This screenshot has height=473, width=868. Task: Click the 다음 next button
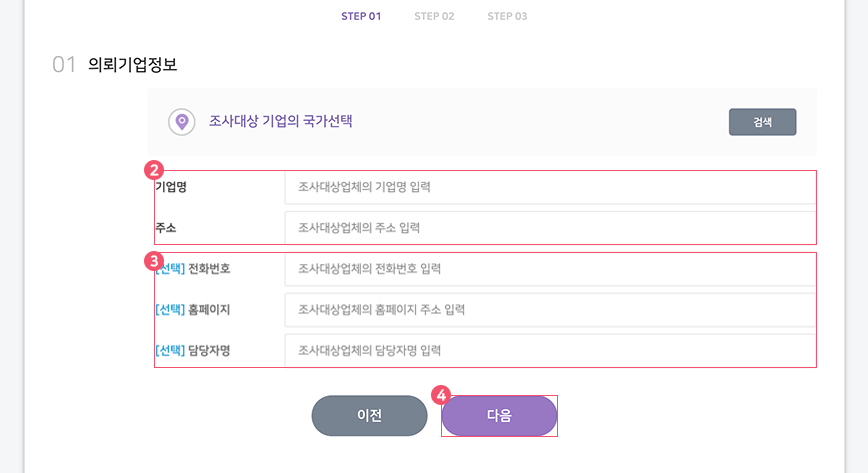[499, 415]
